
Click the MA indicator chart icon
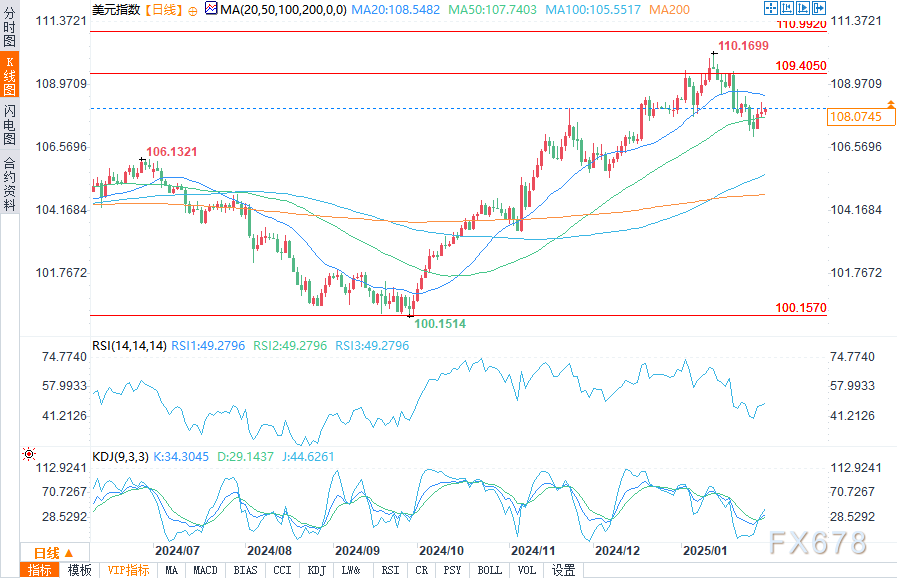tap(211, 9)
